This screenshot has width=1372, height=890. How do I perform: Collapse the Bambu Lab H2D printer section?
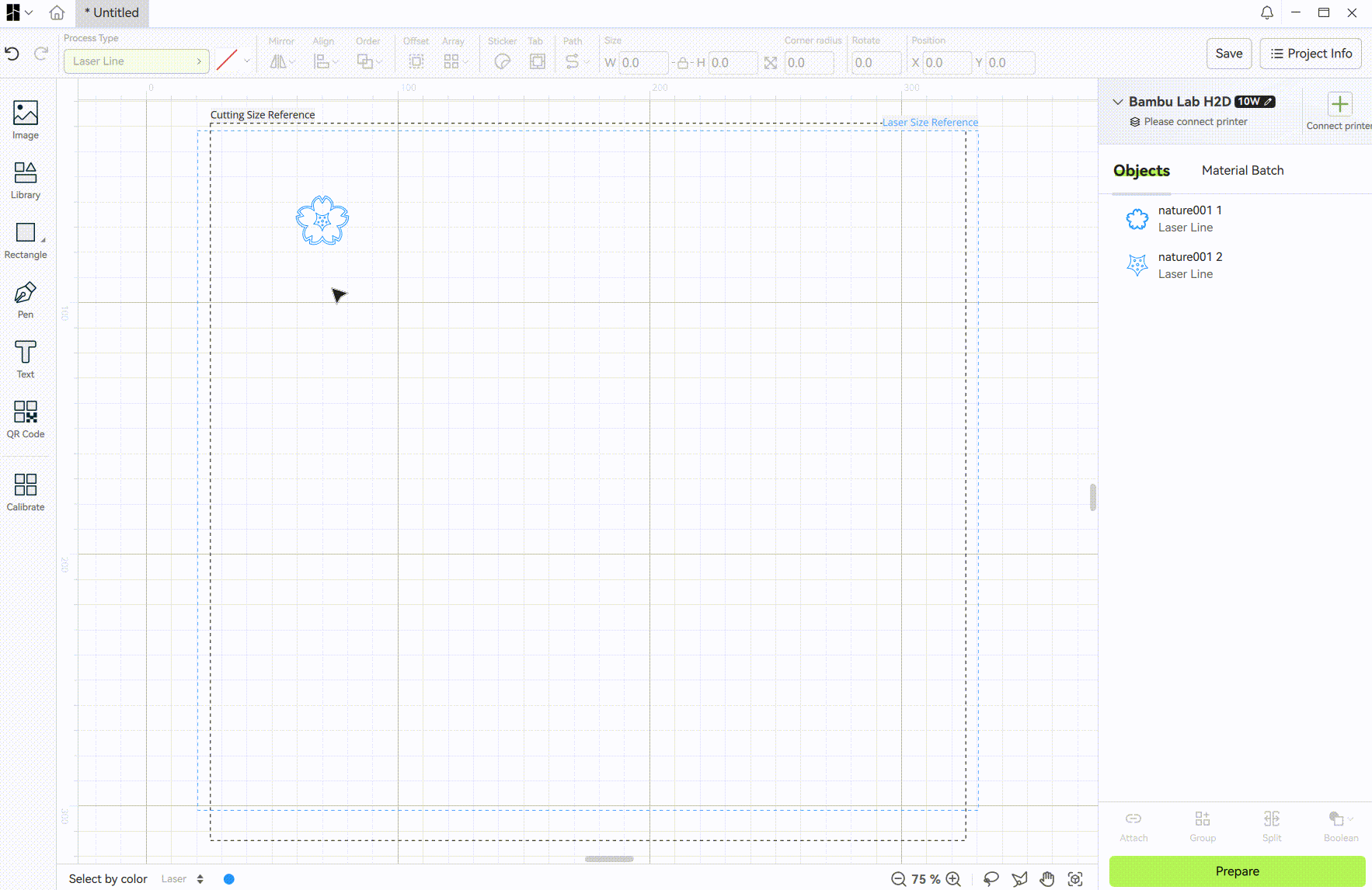[1118, 102]
